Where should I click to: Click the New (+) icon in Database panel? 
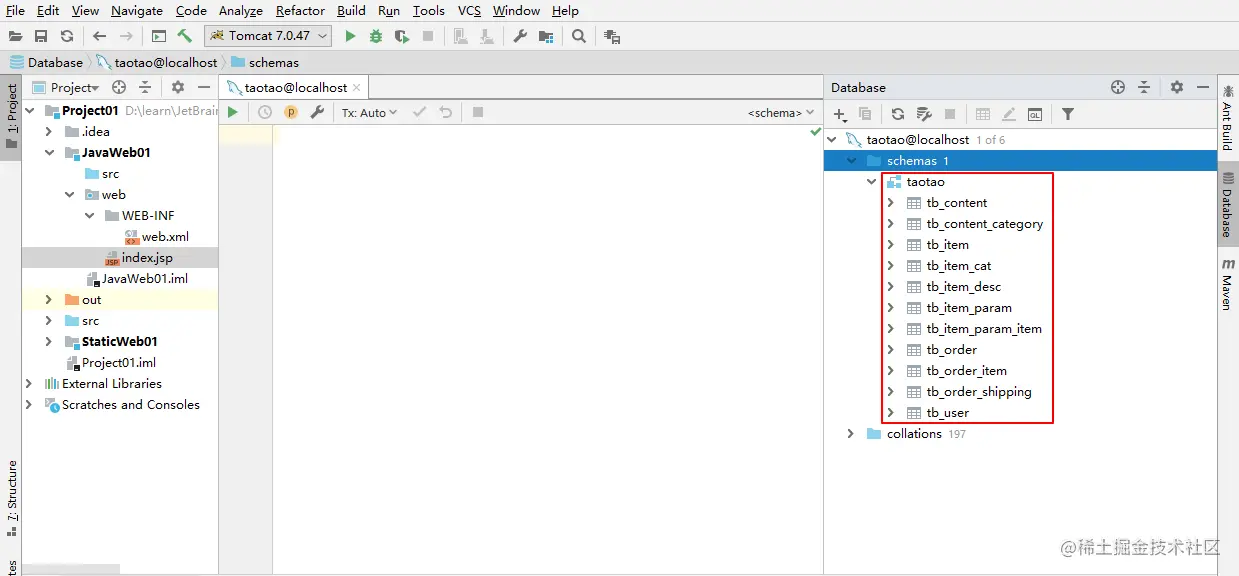click(840, 114)
